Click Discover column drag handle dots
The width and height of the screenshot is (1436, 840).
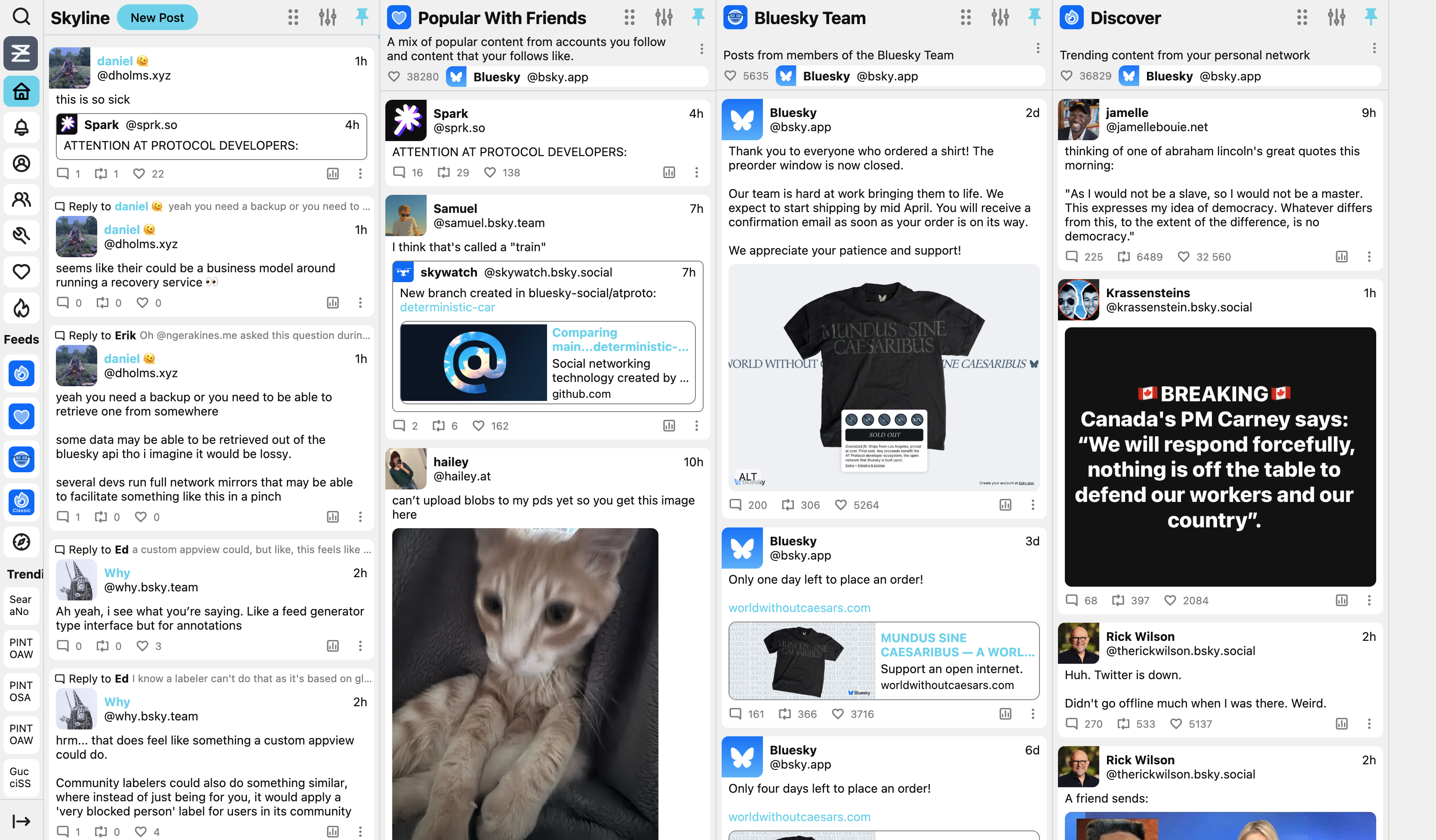click(1301, 18)
